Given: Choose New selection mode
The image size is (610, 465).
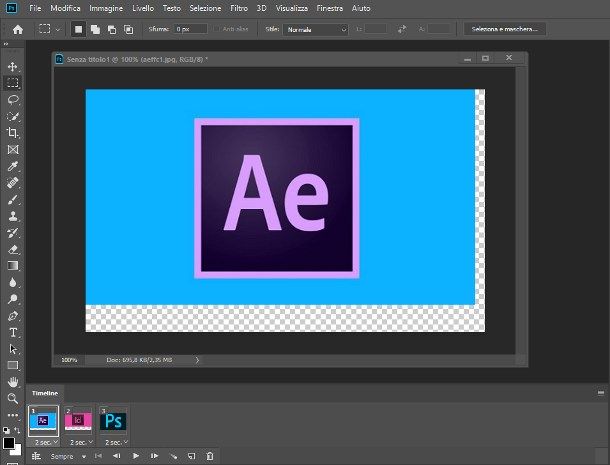Looking at the screenshot, I should (x=78, y=29).
